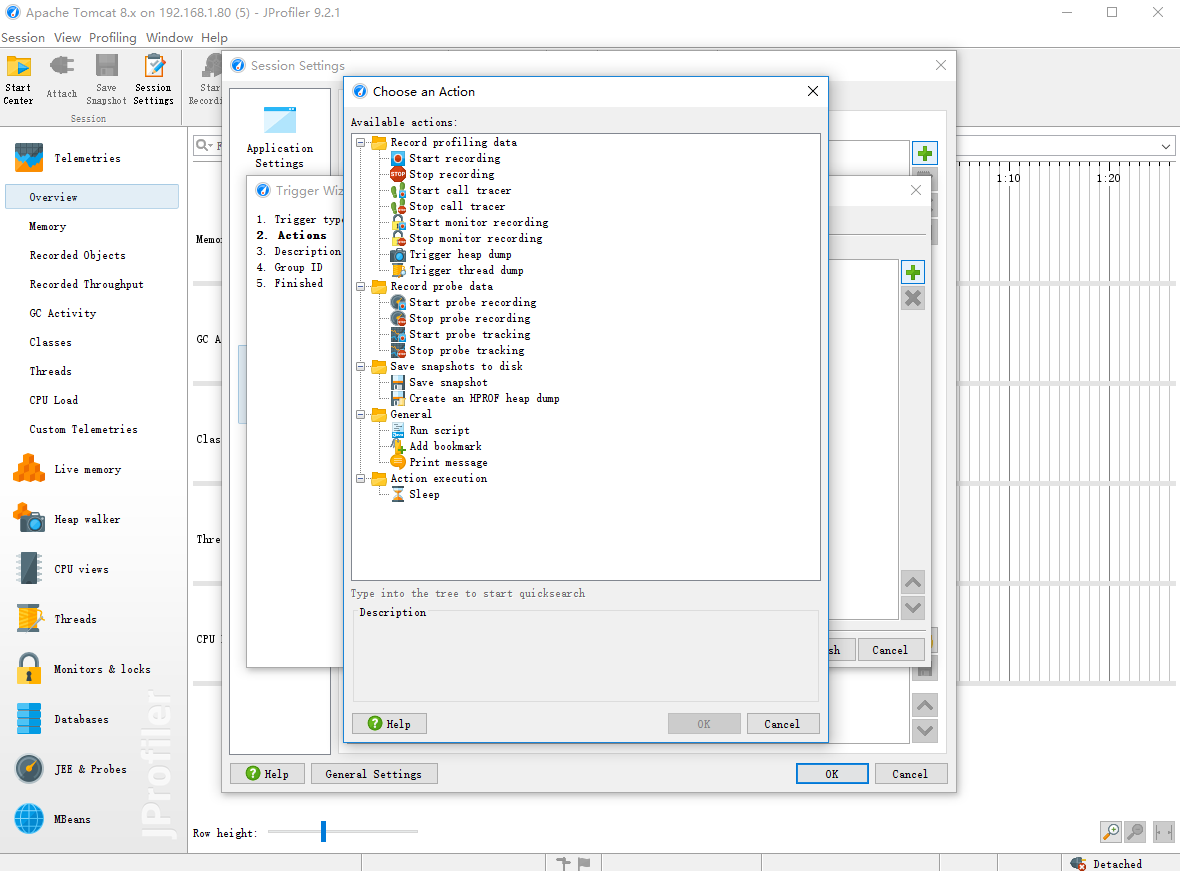Collapse Save snapshots to disk folder

click(x=360, y=367)
